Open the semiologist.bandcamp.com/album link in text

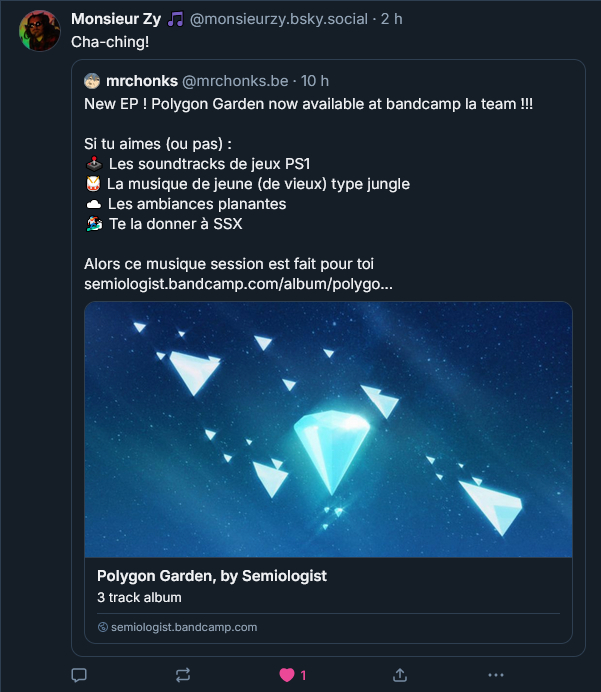click(238, 284)
